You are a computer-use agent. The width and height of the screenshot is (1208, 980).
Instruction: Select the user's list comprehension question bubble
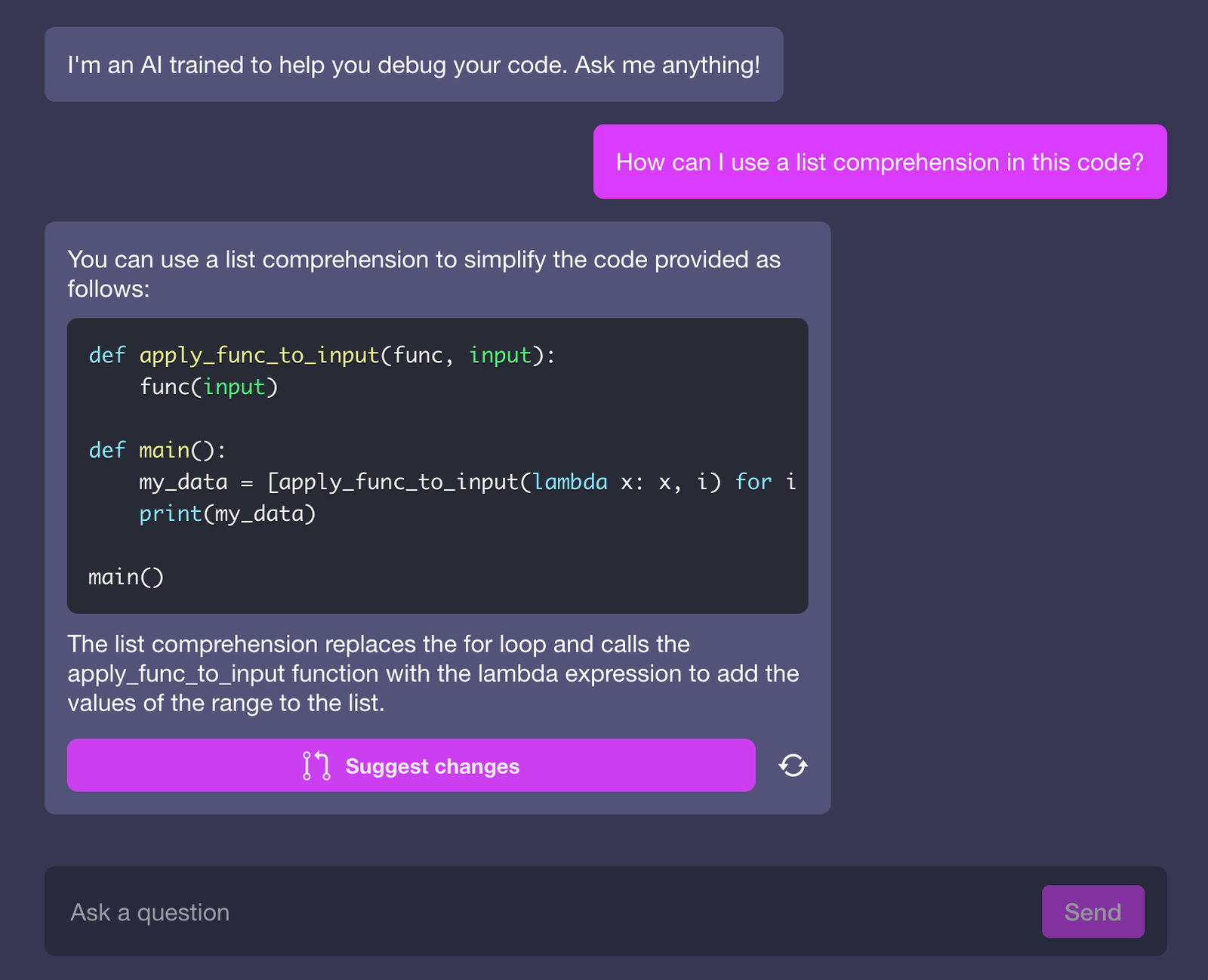pos(880,162)
